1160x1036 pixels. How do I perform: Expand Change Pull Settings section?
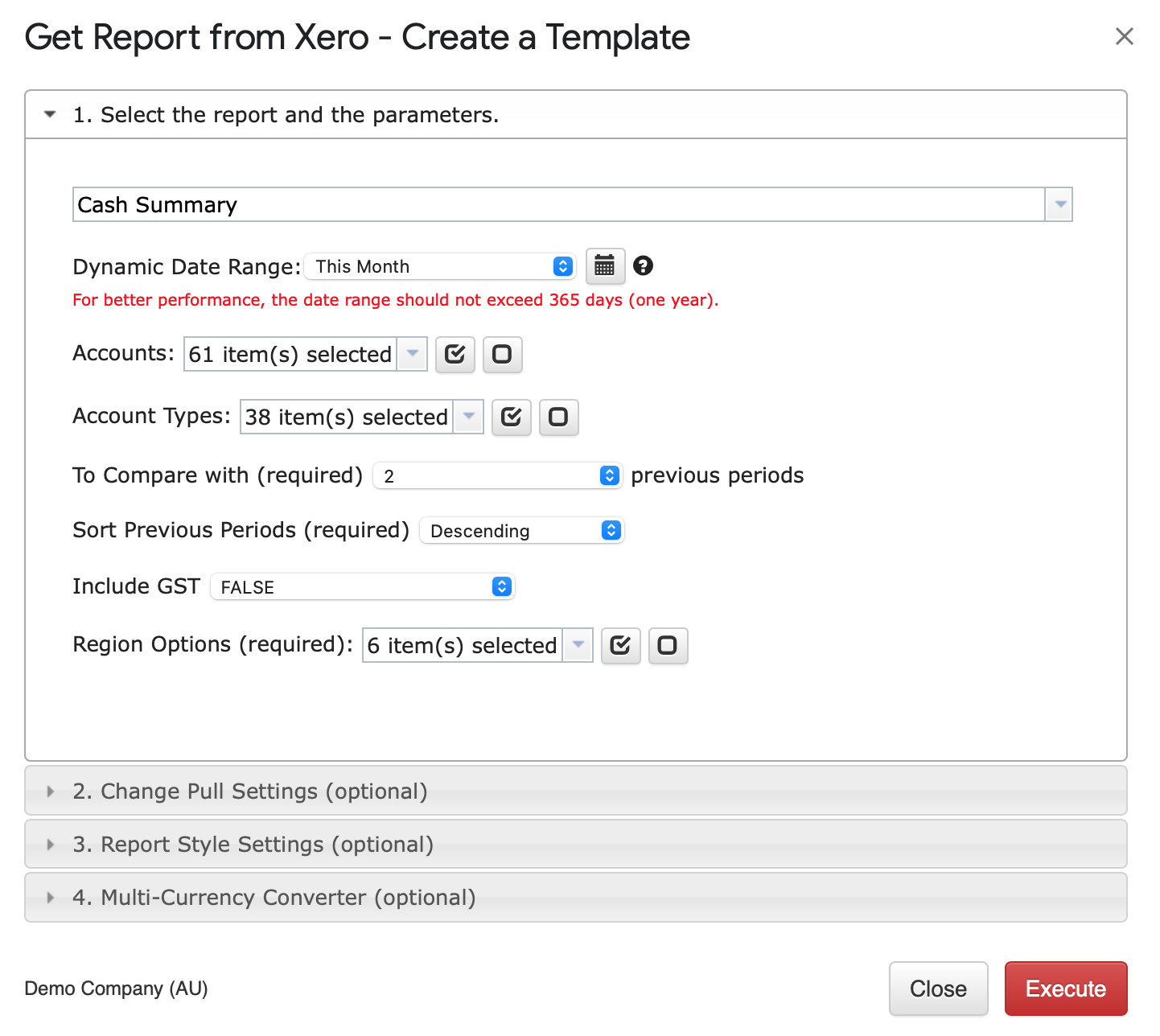(576, 791)
